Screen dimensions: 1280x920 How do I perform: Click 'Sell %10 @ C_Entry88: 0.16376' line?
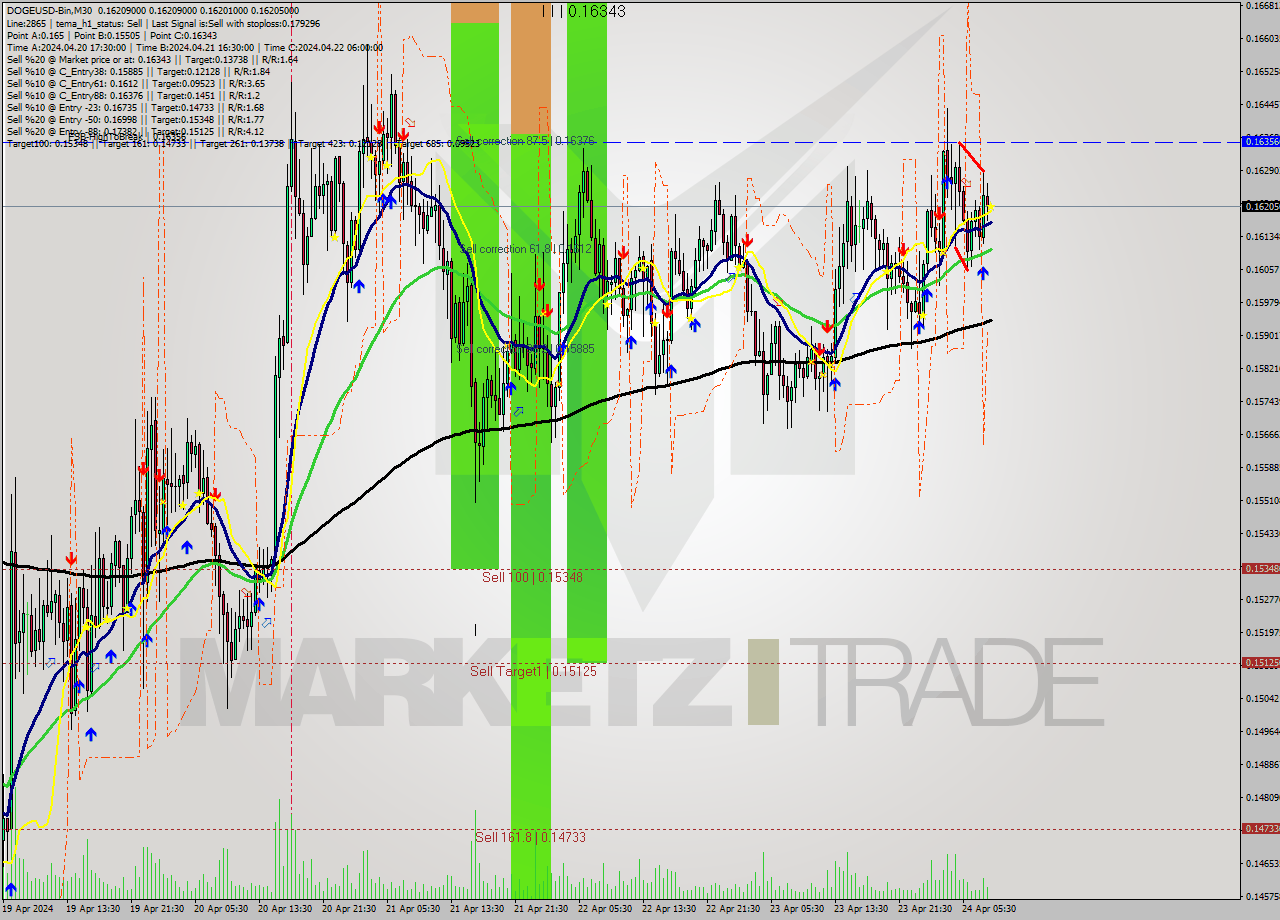135,95
